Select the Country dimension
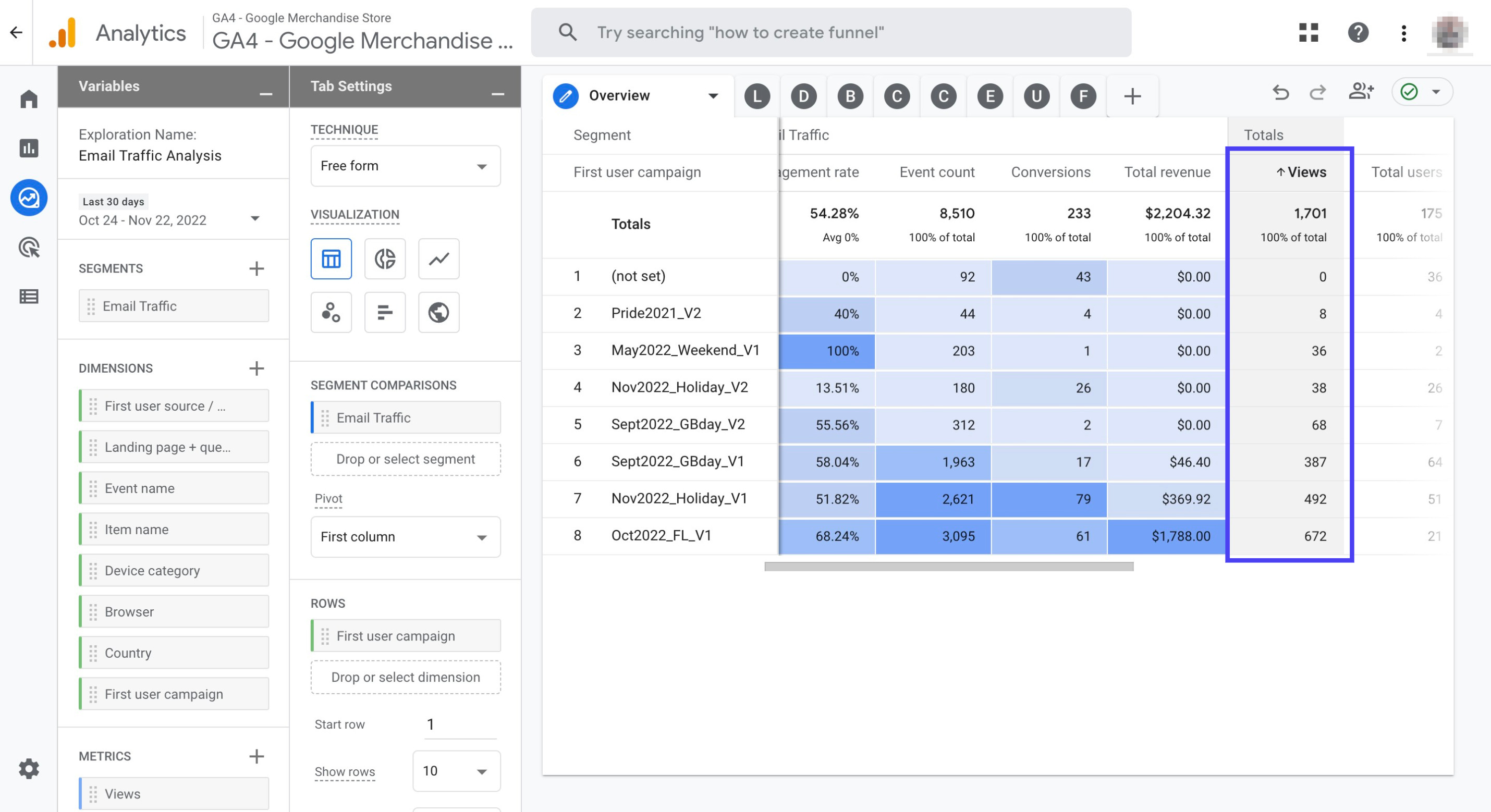This screenshot has width=1491, height=812. (174, 653)
